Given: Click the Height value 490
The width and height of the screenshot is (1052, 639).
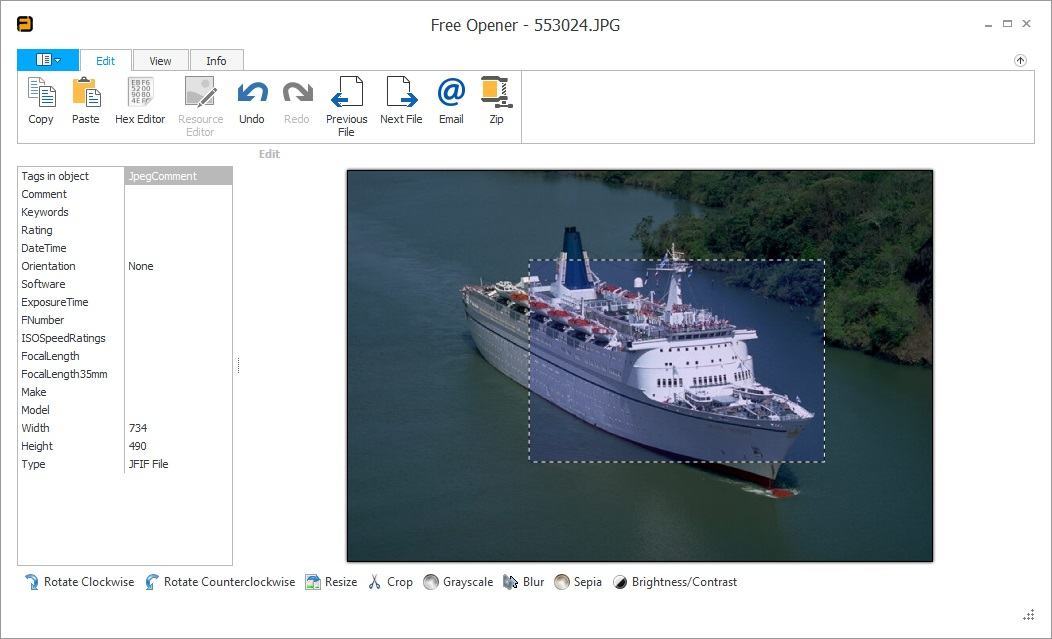Looking at the screenshot, I should click(x=138, y=446).
